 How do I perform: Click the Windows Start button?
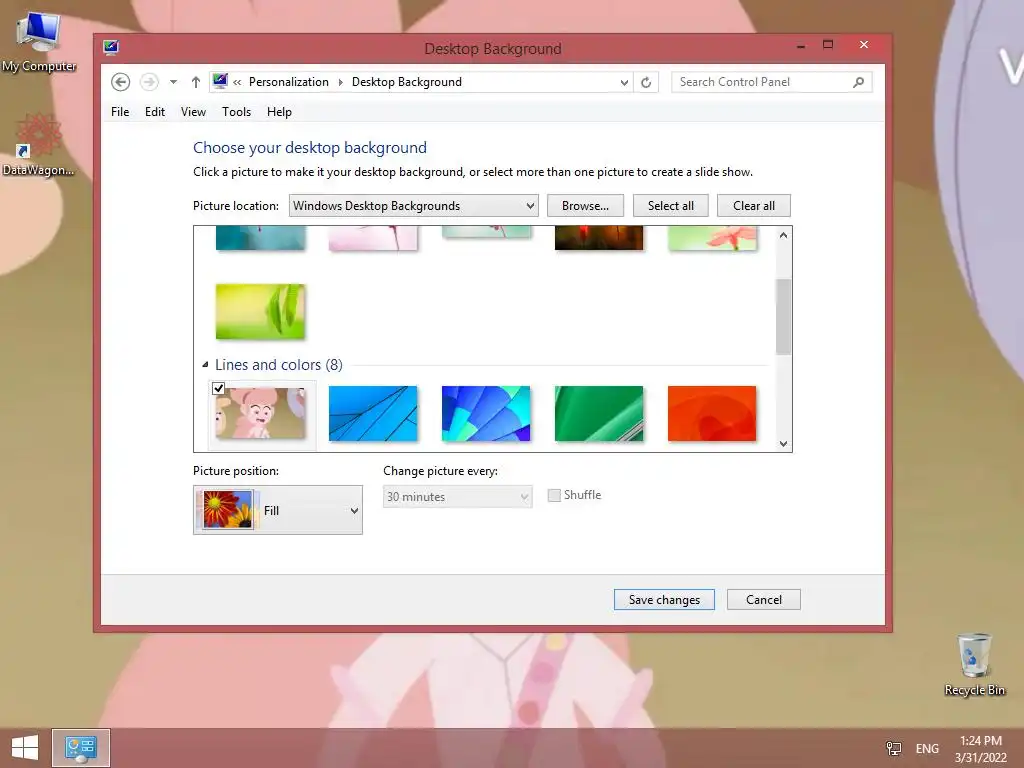tap(25, 748)
